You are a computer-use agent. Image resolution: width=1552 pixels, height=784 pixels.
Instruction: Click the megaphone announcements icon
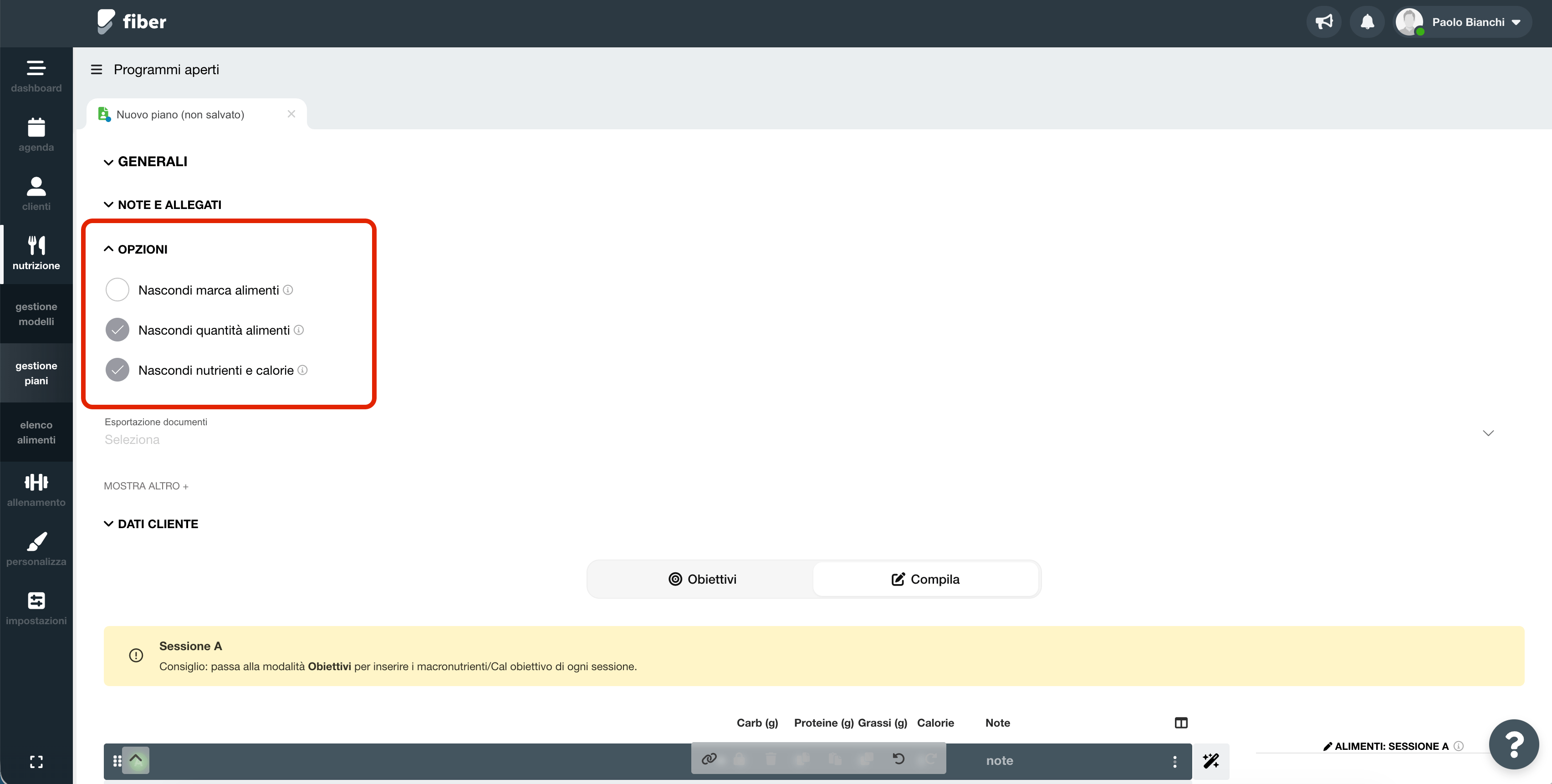[1324, 22]
